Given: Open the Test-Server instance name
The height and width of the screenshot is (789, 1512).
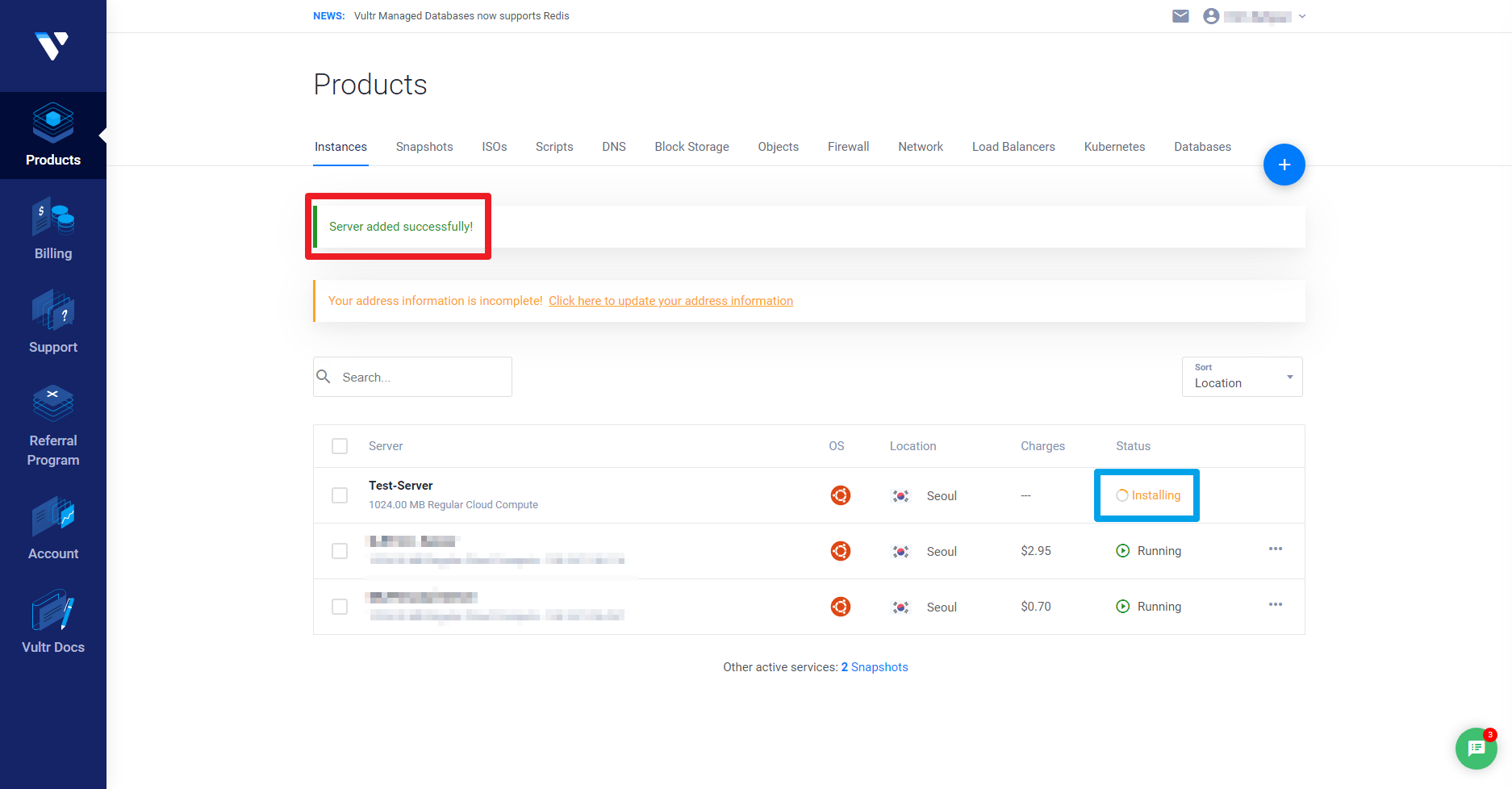Looking at the screenshot, I should pos(401,486).
